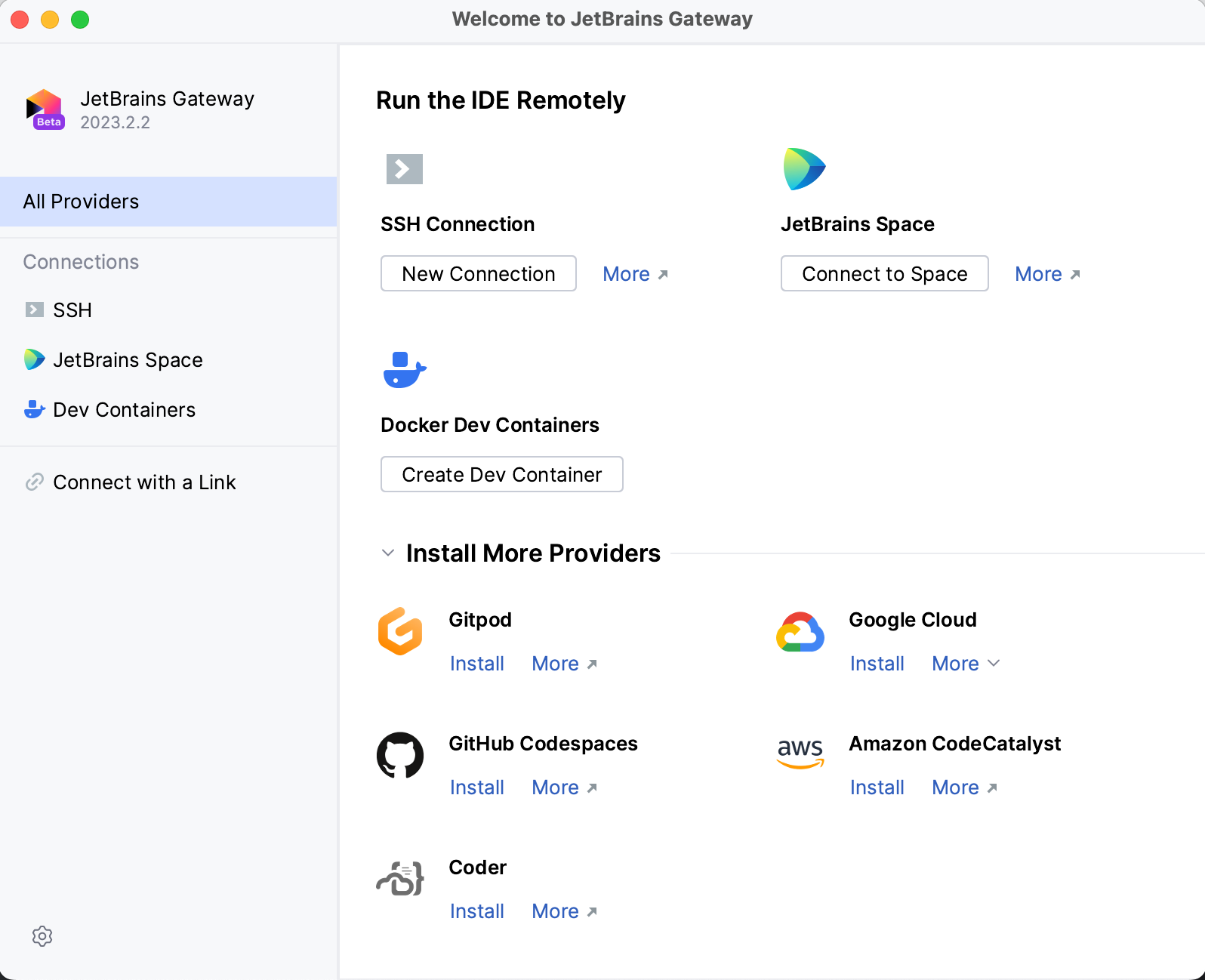Open Dev Containers in the sidebar
The width and height of the screenshot is (1205, 980).
pos(168,409)
